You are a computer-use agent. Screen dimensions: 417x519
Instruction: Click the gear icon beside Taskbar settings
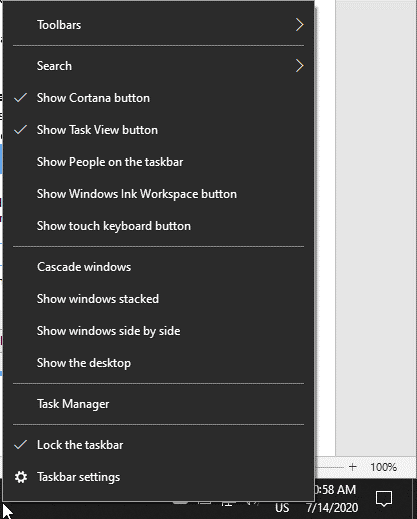click(21, 477)
